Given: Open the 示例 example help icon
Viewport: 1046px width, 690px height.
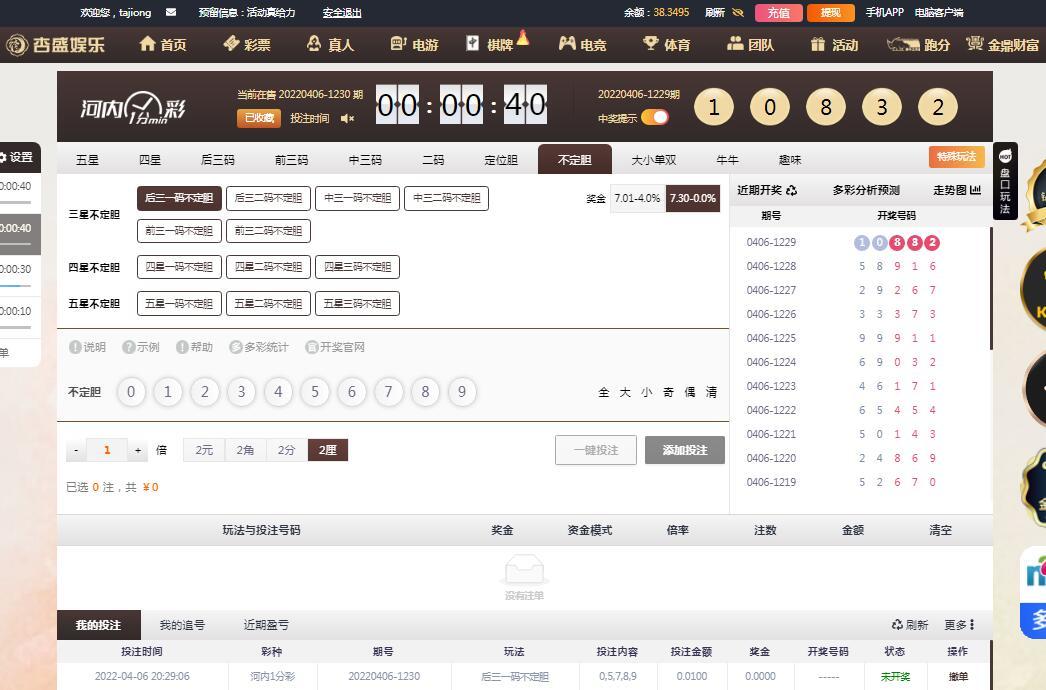Looking at the screenshot, I should 129,347.
